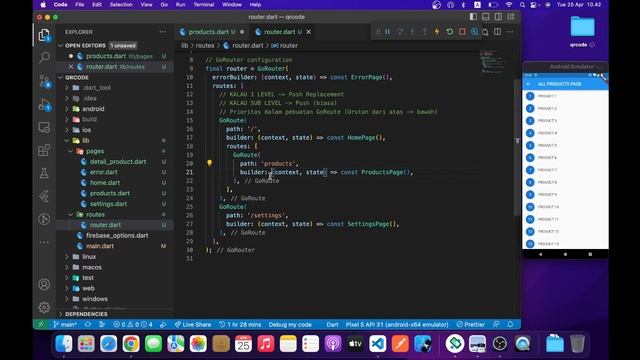Open the Search view in activity bar
The height and width of the screenshot is (360, 640).
pyautogui.click(x=44, y=58)
